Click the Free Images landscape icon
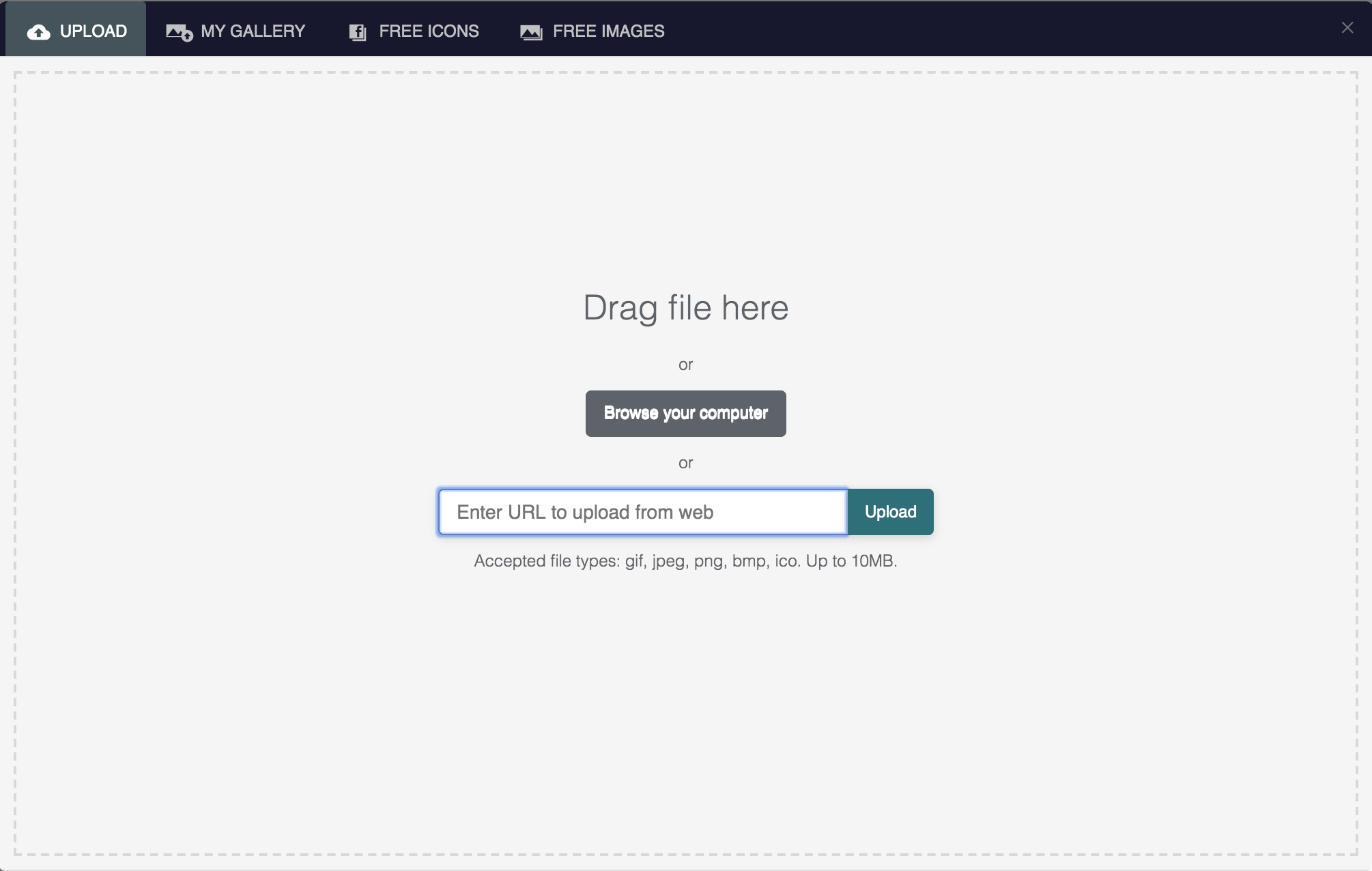This screenshot has height=871, width=1372. point(531,32)
